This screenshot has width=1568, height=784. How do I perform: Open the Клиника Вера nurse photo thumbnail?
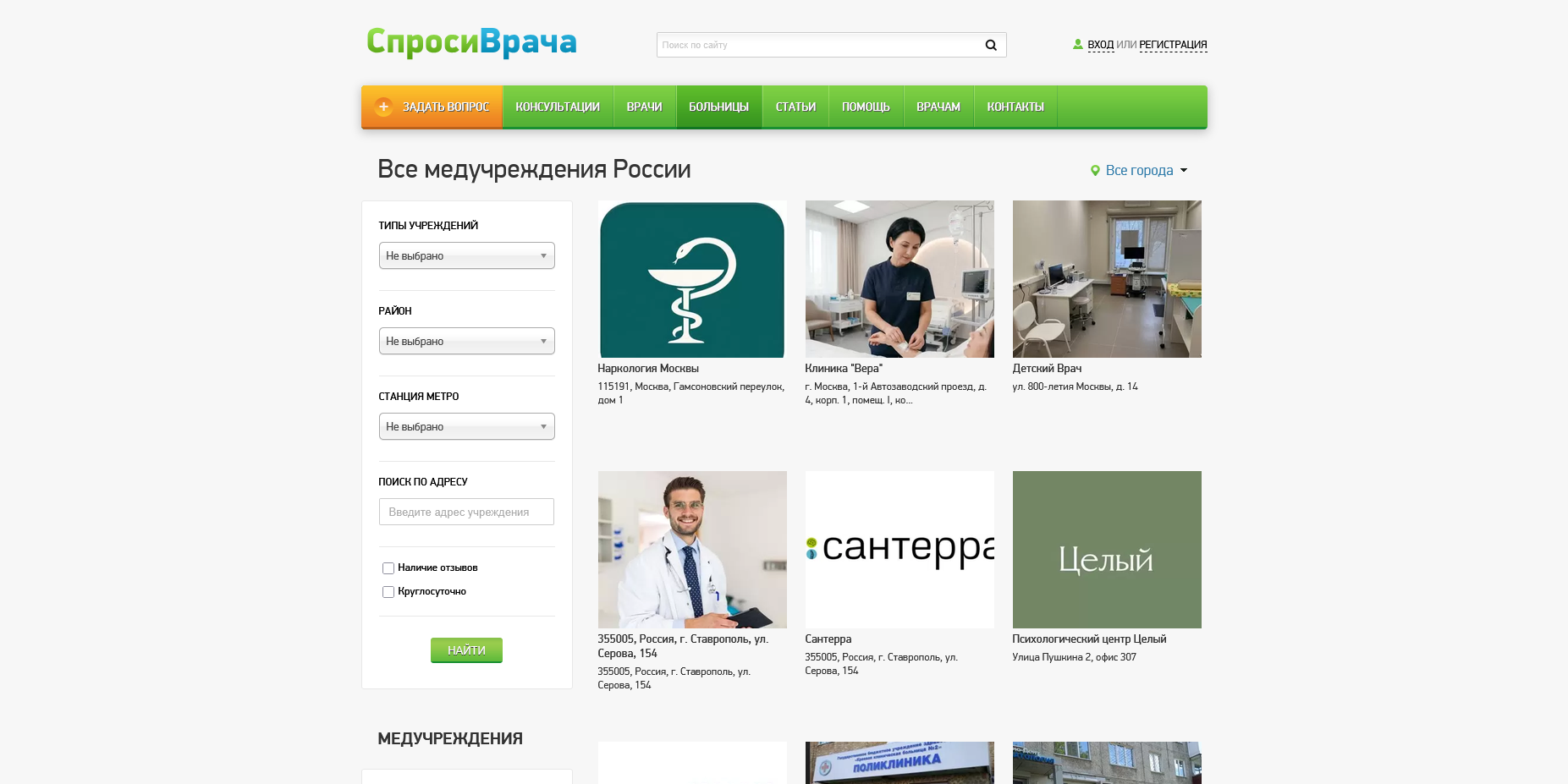(x=900, y=279)
